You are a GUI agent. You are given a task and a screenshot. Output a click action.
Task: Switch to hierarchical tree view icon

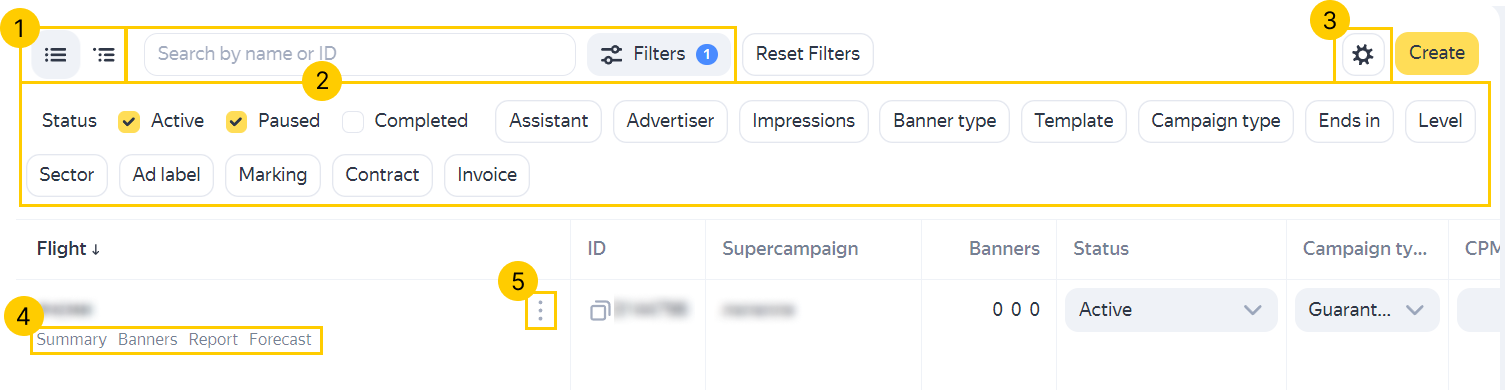click(104, 54)
